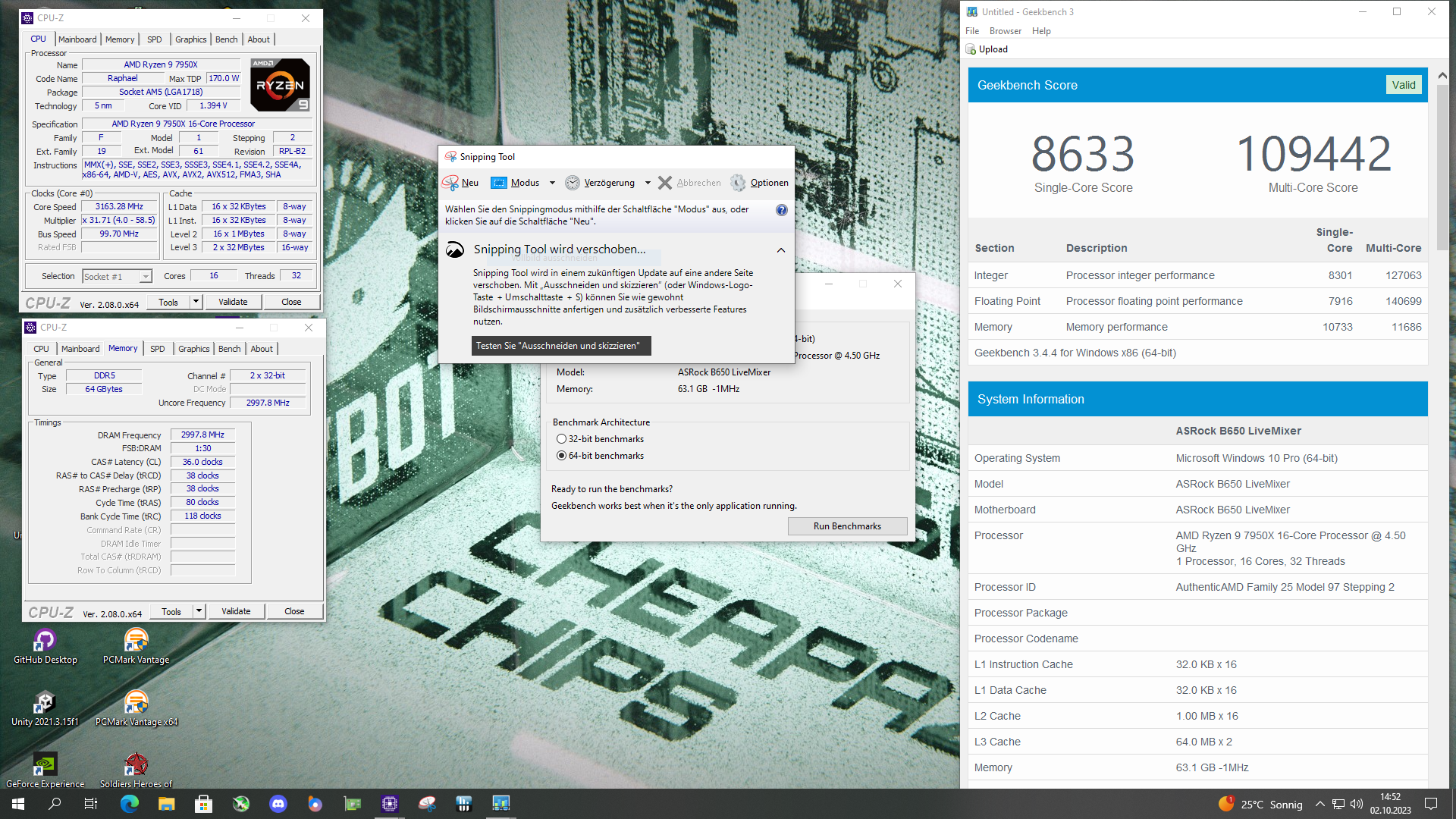Open Task View on the taskbar
This screenshot has width=1456, height=819.
91,804
